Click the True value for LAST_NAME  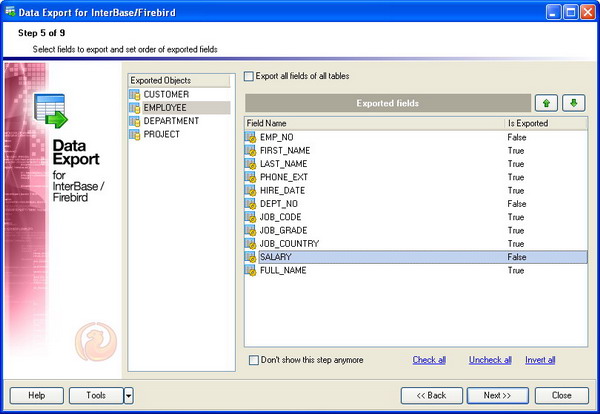(516, 164)
